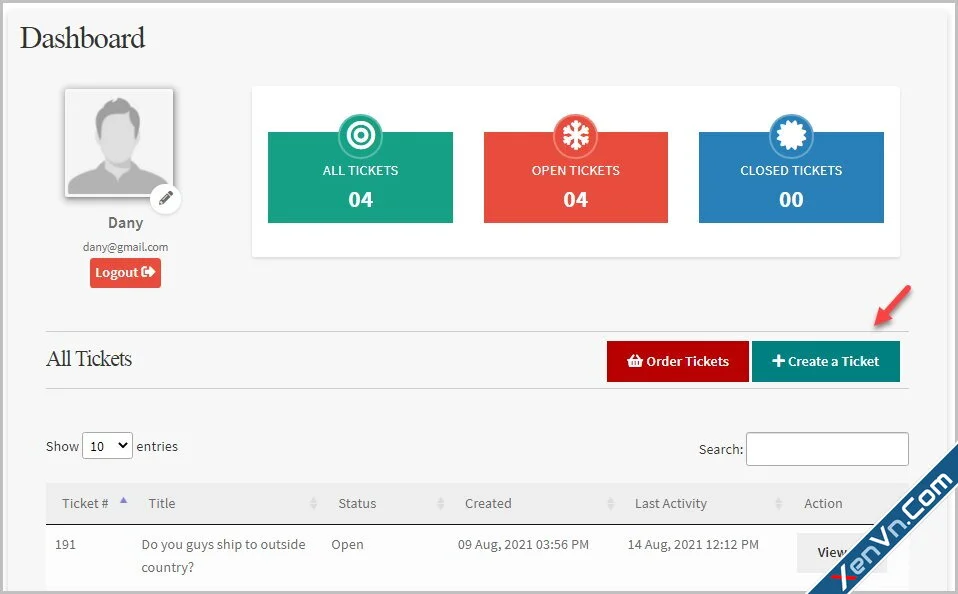Click the target icon above All Tickets

(x=360, y=134)
